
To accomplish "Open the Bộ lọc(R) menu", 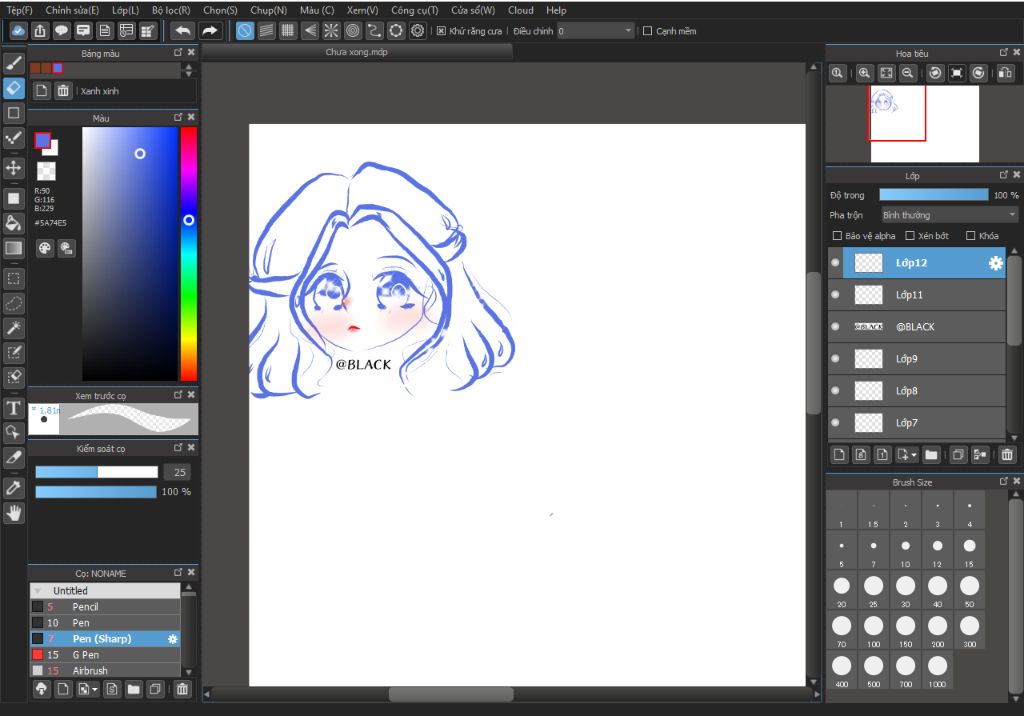I will 171,10.
